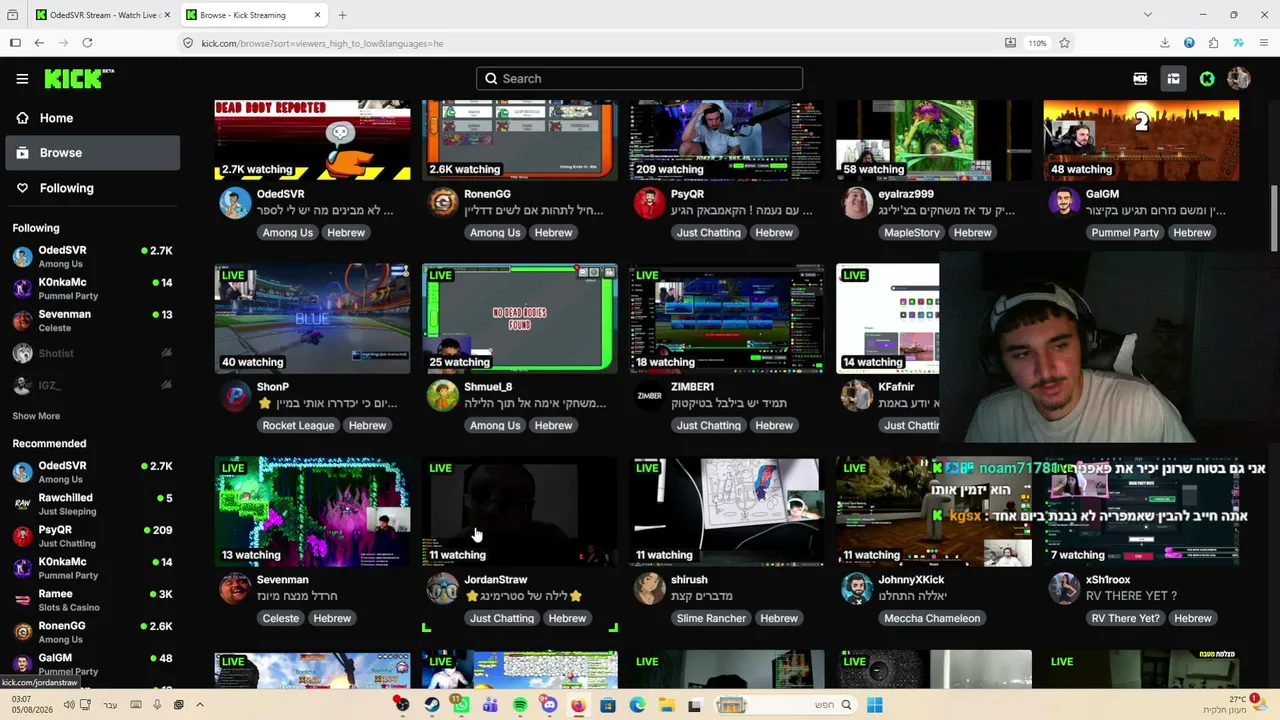This screenshot has height=720, width=1280.
Task: Open the Firefox application menu
Action: tap(1264, 43)
